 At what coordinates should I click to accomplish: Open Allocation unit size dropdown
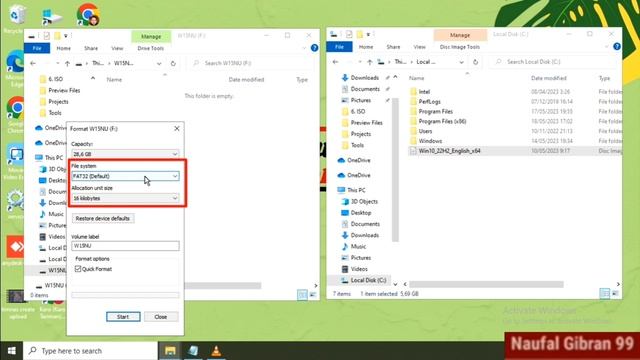pyautogui.click(x=125, y=198)
